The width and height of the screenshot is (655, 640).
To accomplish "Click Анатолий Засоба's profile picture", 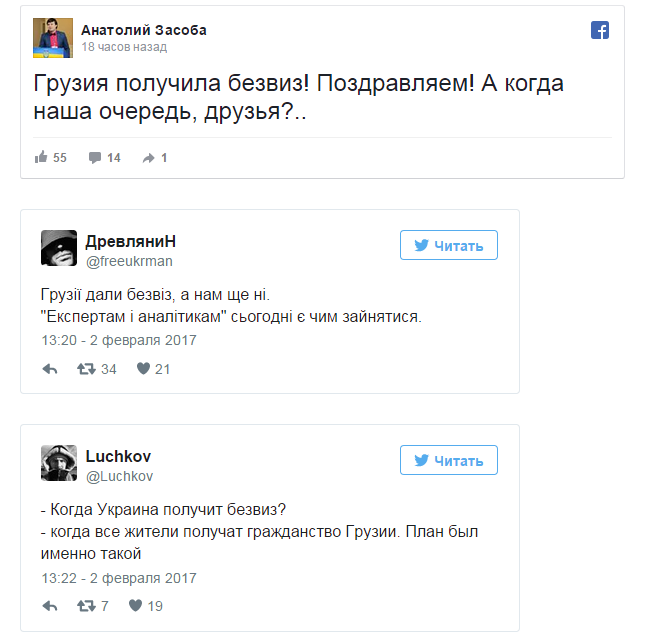I will click(x=52, y=37).
